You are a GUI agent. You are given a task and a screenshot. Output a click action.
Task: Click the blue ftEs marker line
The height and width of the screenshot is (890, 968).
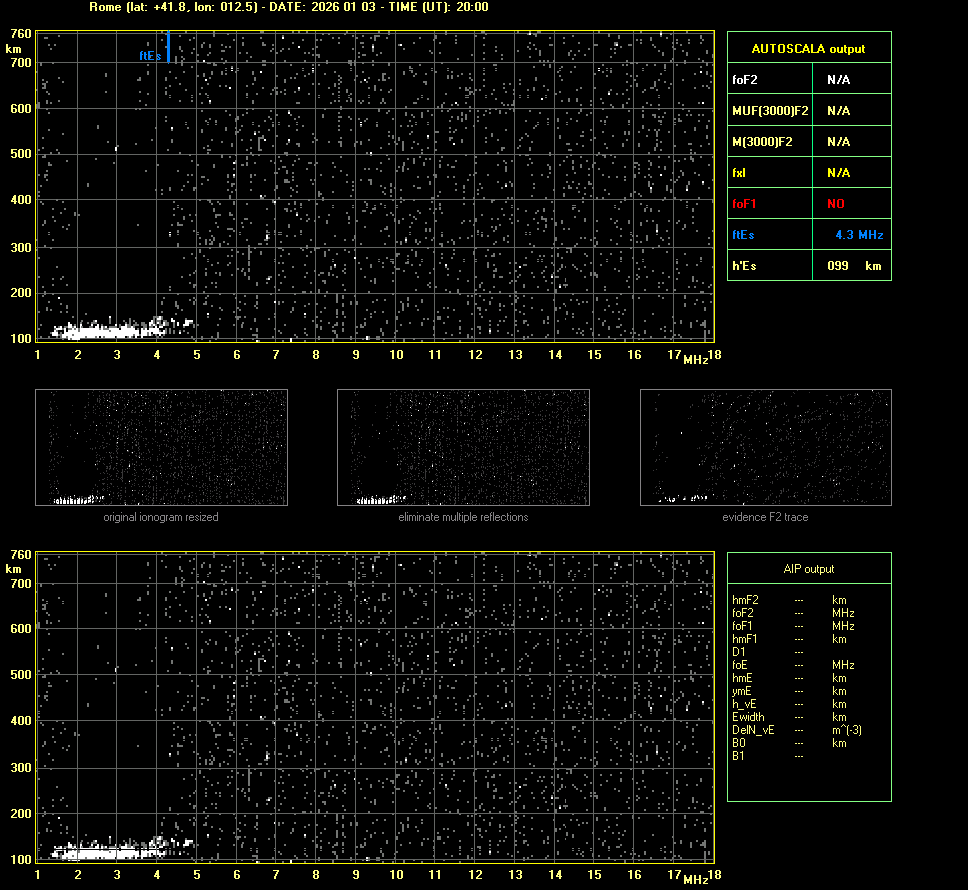click(169, 46)
